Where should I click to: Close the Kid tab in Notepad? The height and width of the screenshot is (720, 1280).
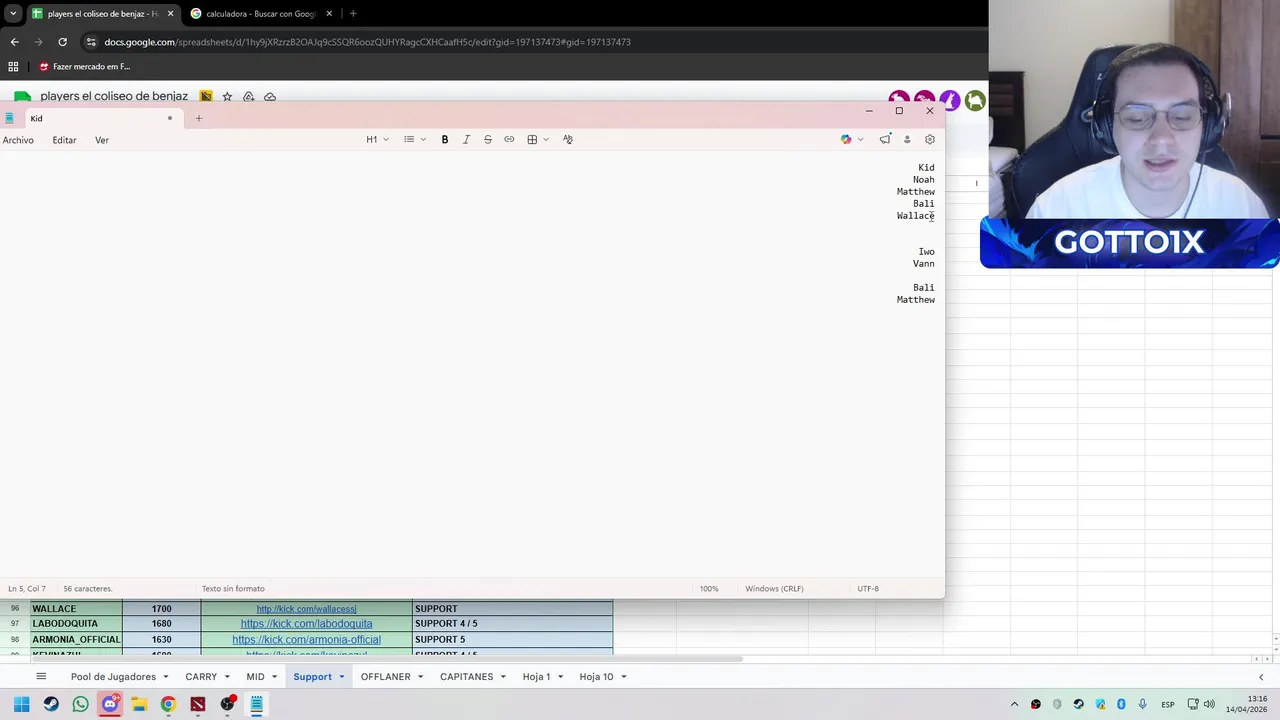pos(170,118)
